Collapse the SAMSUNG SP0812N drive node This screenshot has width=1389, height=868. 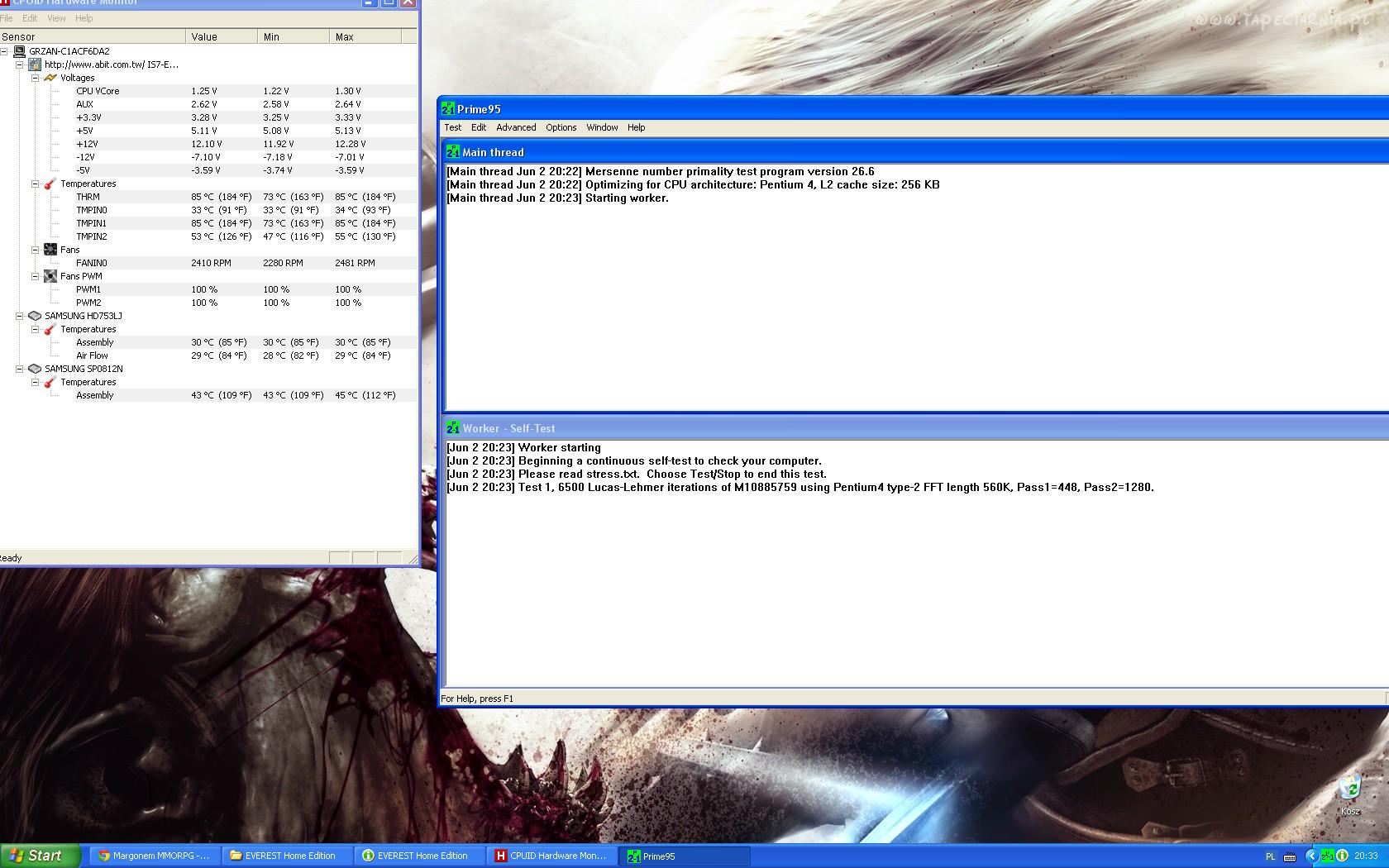(x=20, y=369)
